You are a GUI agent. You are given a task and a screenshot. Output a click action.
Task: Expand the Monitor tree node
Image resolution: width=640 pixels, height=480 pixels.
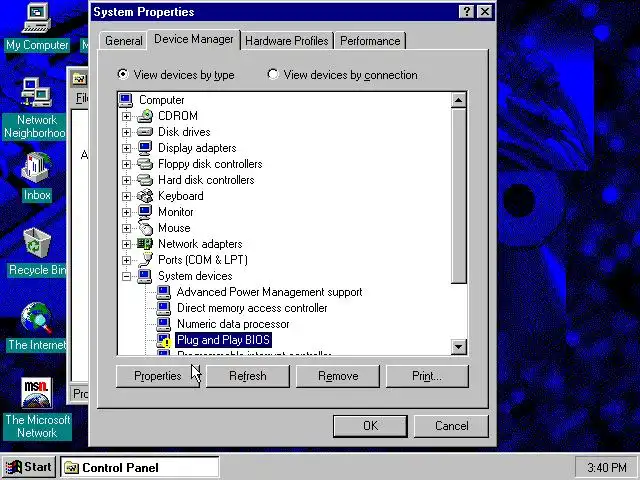(127, 212)
